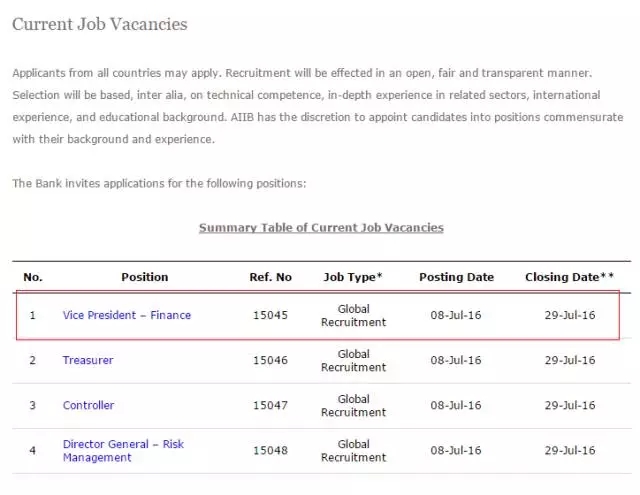640x495 pixels.
Task: Click the Global Recruitment cell in the Treasurer row
Action: (353, 360)
